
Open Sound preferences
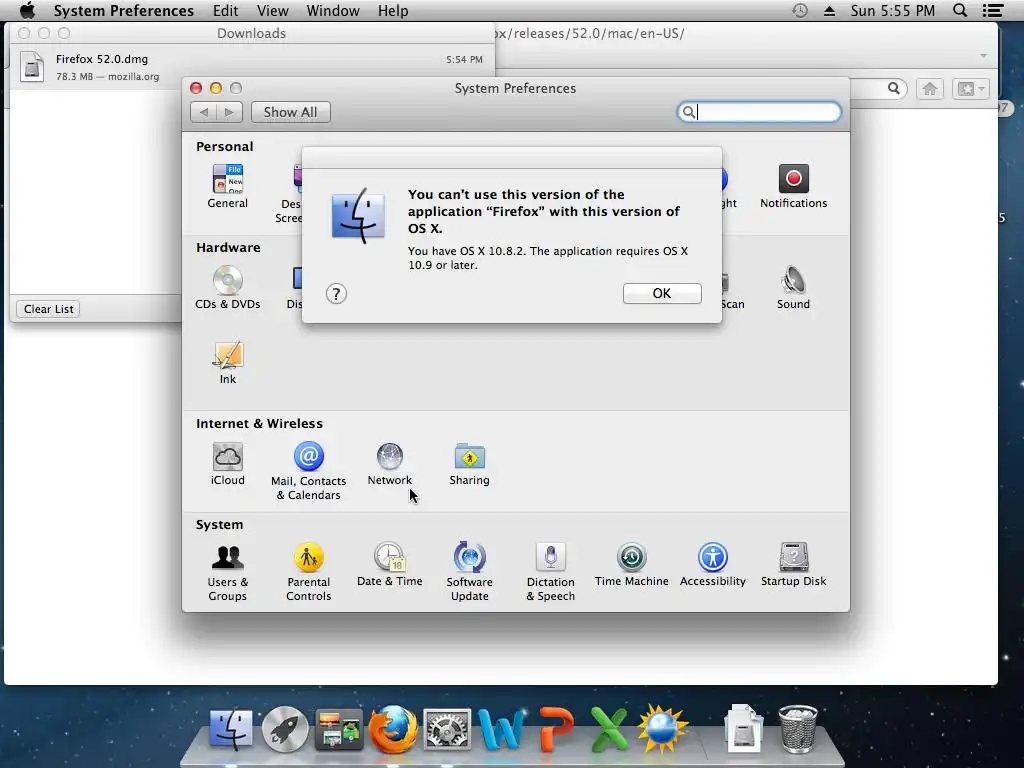(793, 287)
